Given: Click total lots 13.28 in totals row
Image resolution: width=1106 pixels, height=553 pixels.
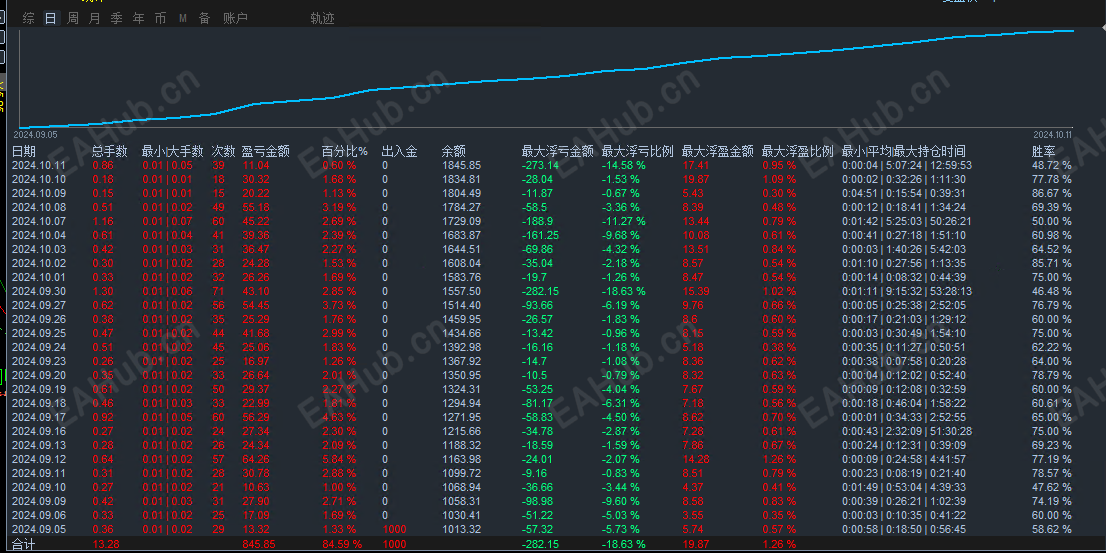Looking at the screenshot, I should (x=105, y=545).
